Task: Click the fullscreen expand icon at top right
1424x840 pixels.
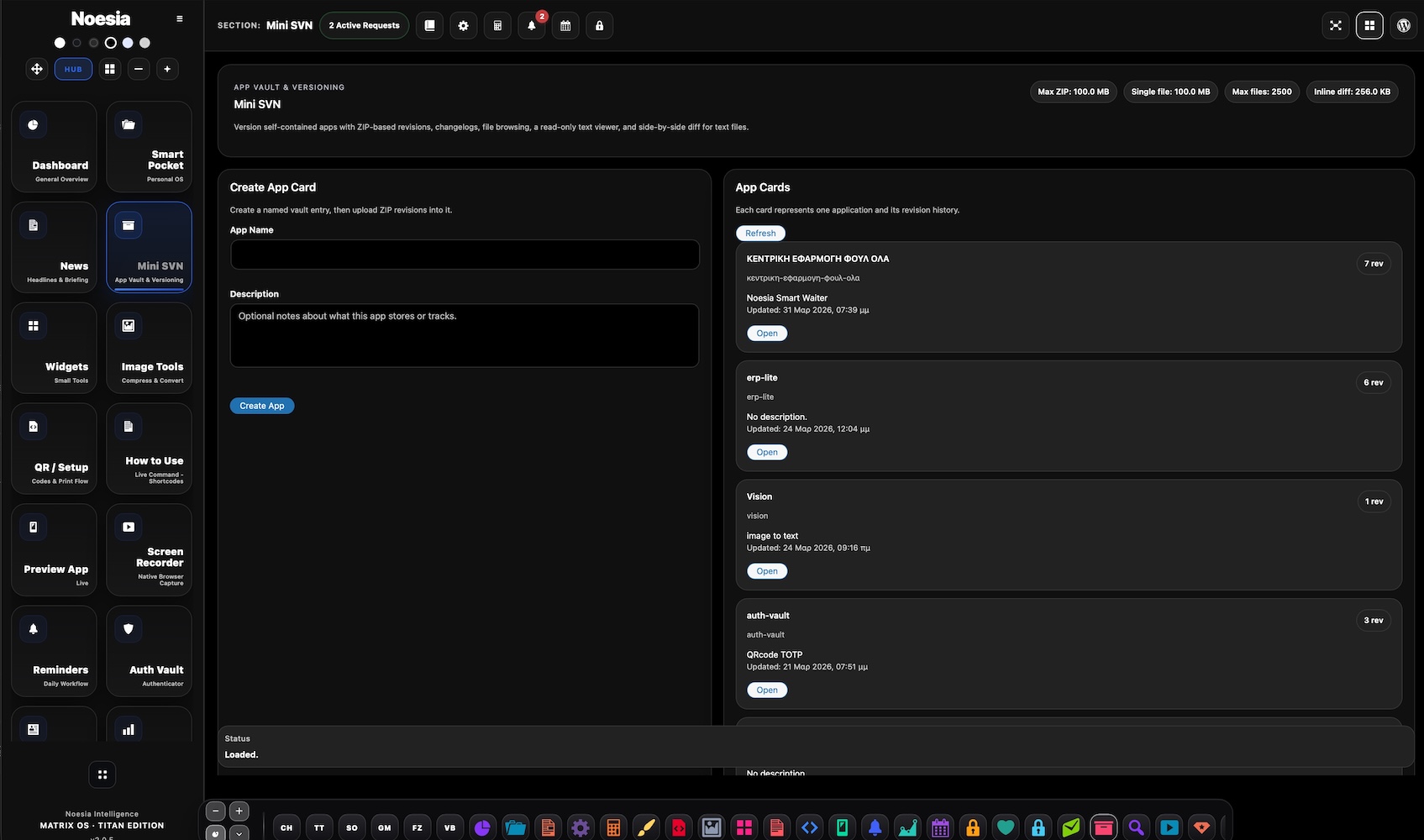Action: (x=1336, y=25)
